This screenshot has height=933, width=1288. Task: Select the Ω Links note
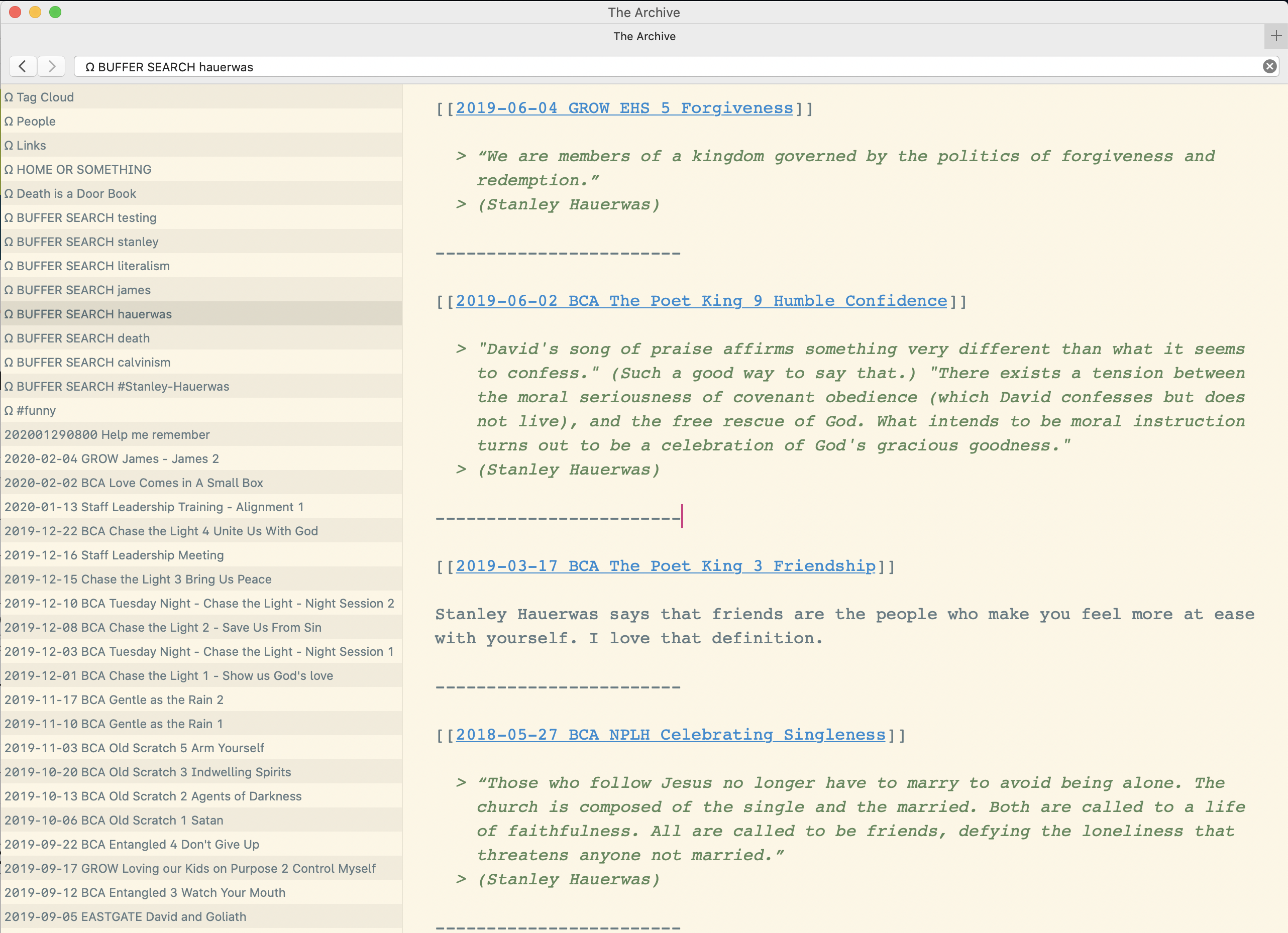201,145
